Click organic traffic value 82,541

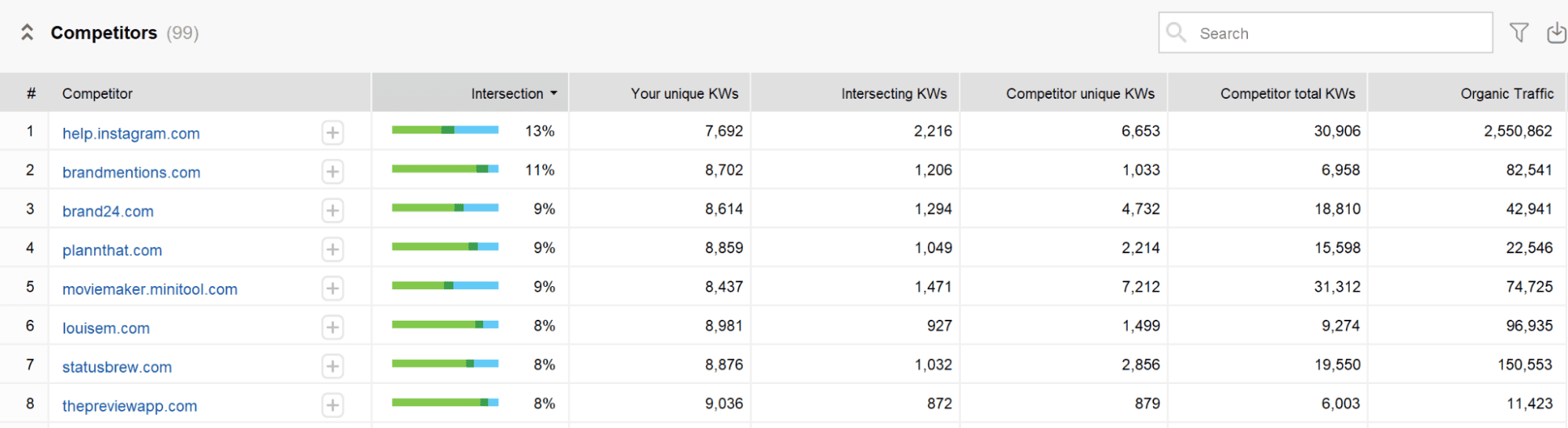1529,170
